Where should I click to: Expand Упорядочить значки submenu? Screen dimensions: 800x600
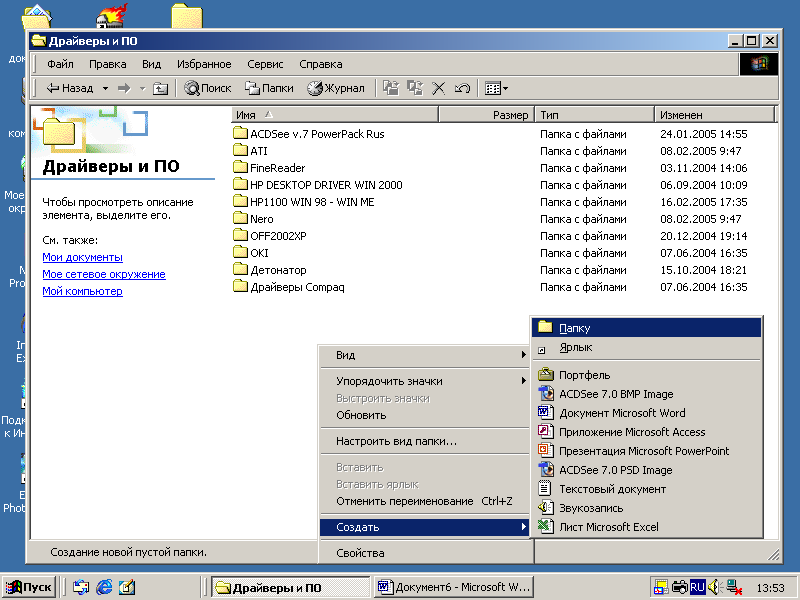[425, 381]
